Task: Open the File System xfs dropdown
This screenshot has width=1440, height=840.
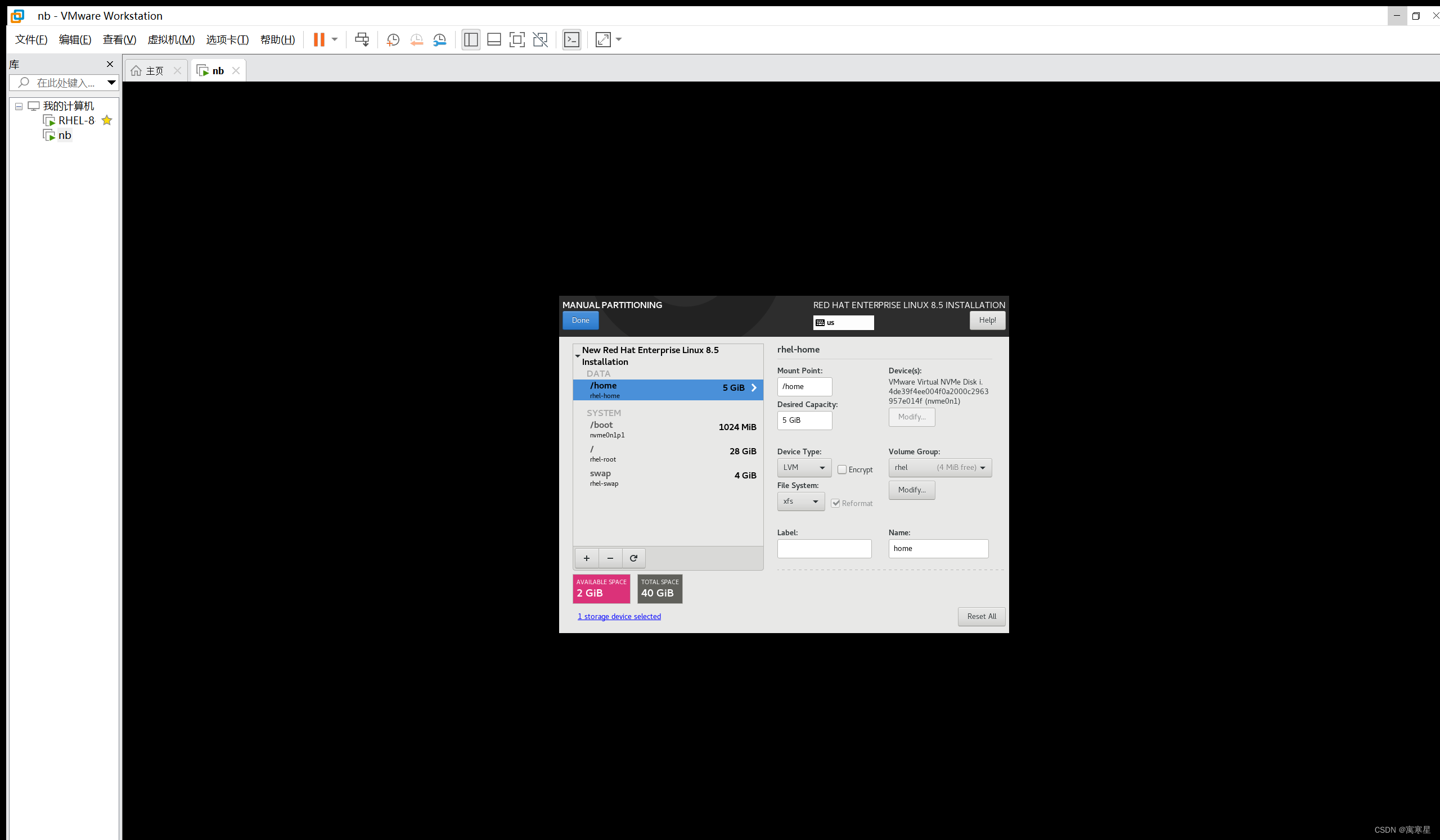Action: point(800,502)
